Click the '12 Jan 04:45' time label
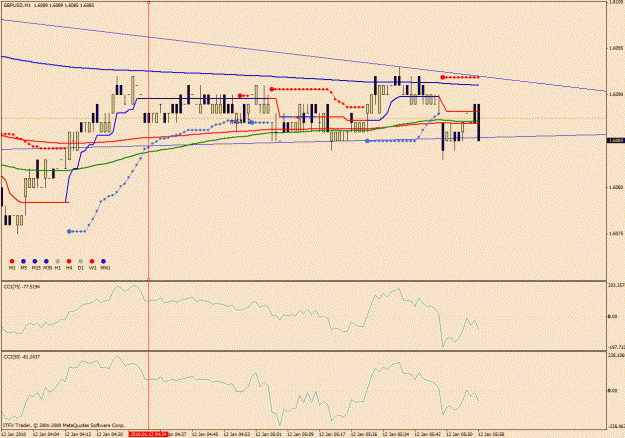This screenshot has height=438, width=625. 205,434
